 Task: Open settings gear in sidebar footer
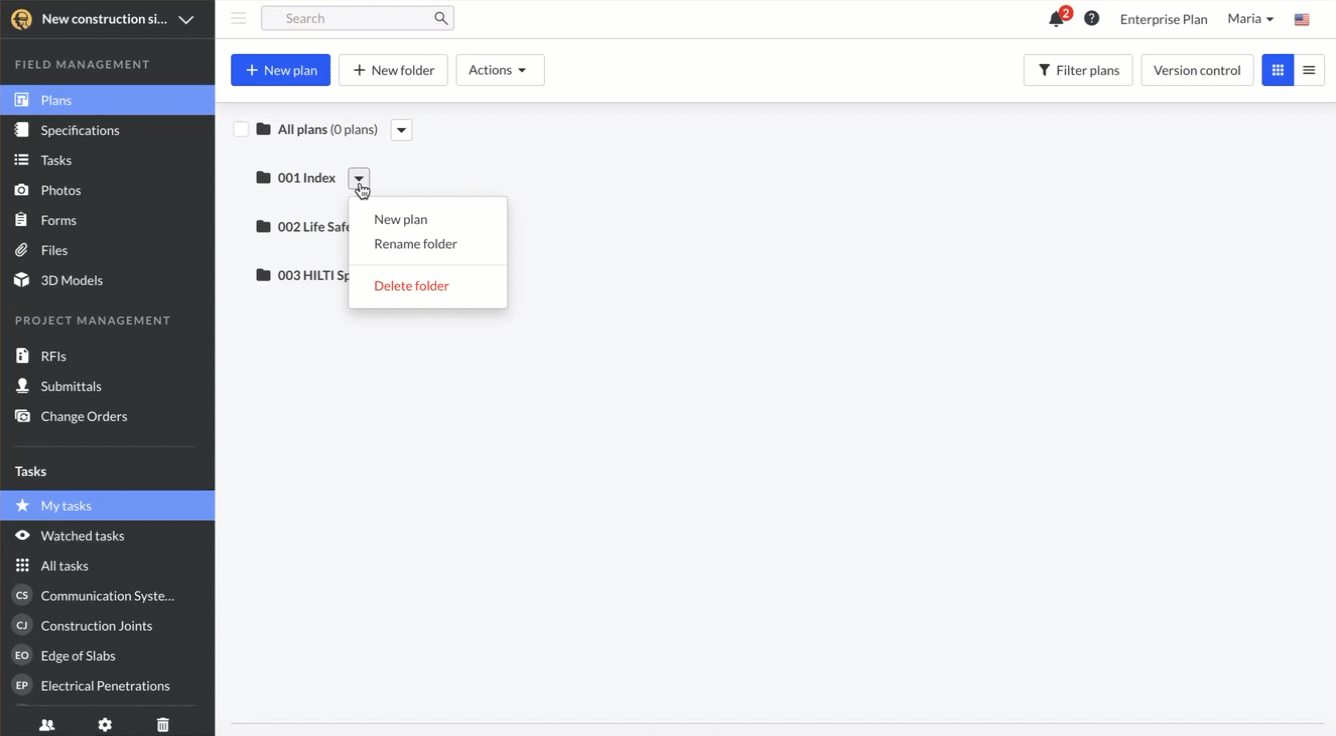tap(105, 725)
